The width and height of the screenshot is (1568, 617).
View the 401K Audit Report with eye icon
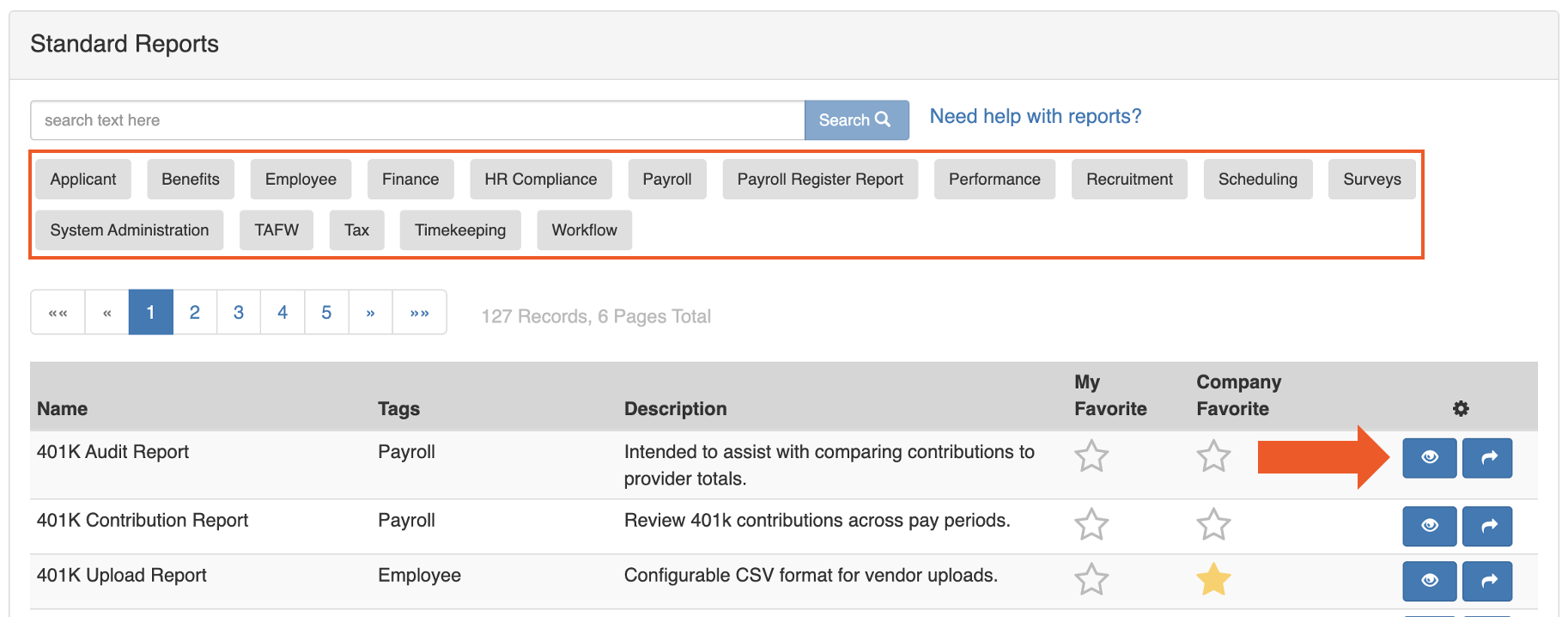tap(1429, 457)
